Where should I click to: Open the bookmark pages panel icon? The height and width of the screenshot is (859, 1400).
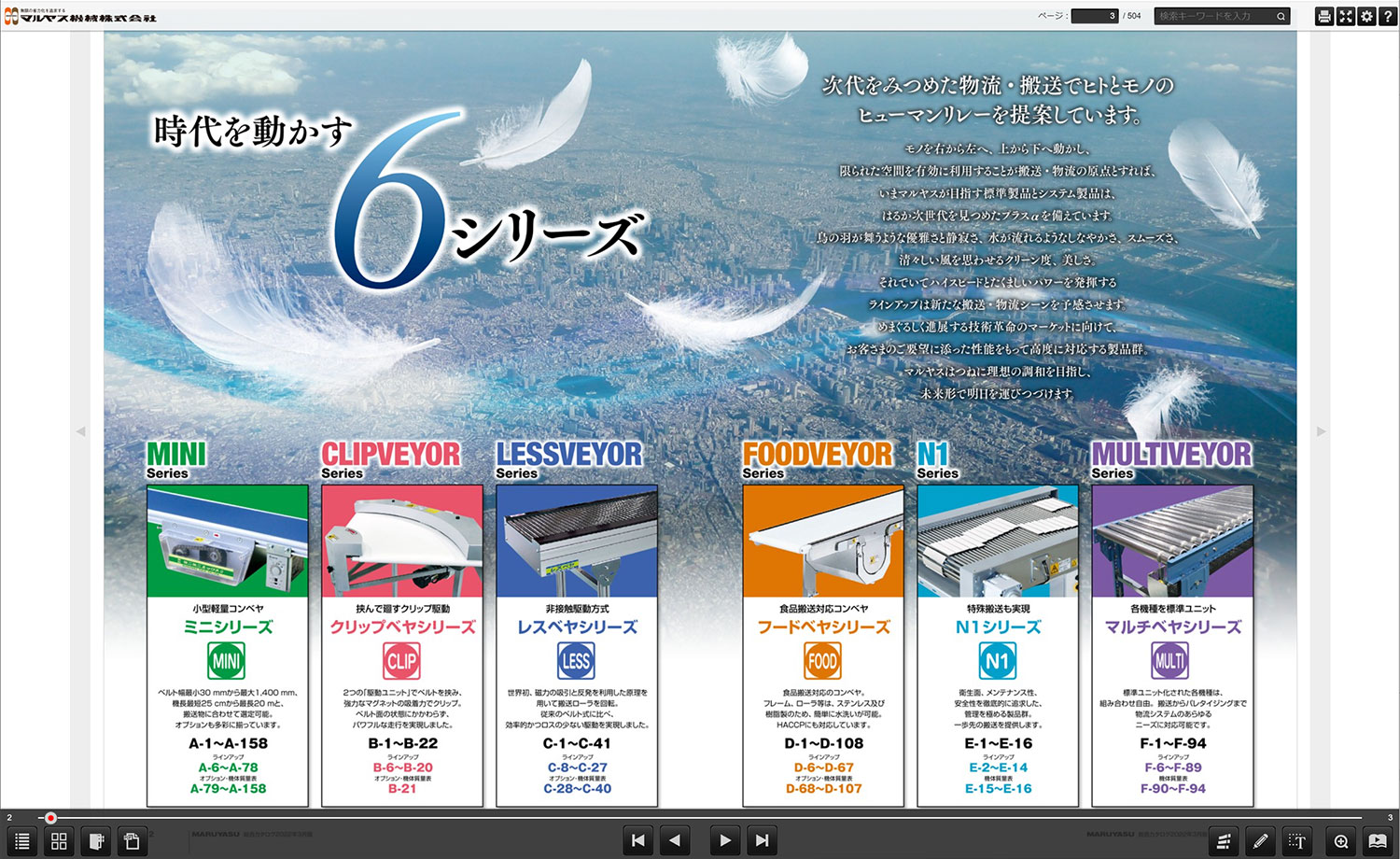(x=95, y=841)
